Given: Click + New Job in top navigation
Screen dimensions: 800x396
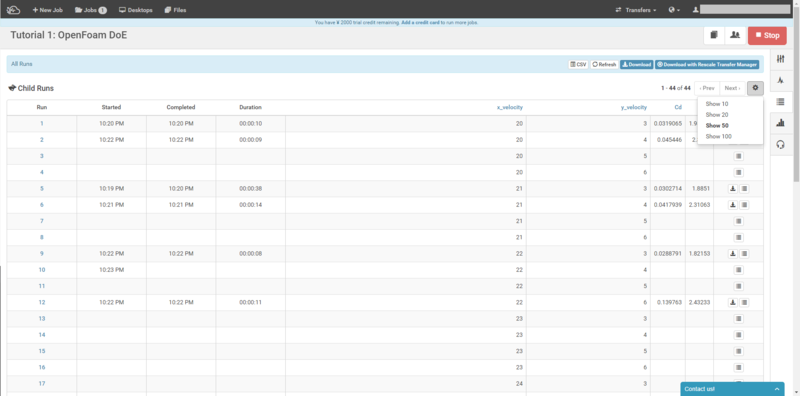Looking at the screenshot, I should (x=48, y=10).
